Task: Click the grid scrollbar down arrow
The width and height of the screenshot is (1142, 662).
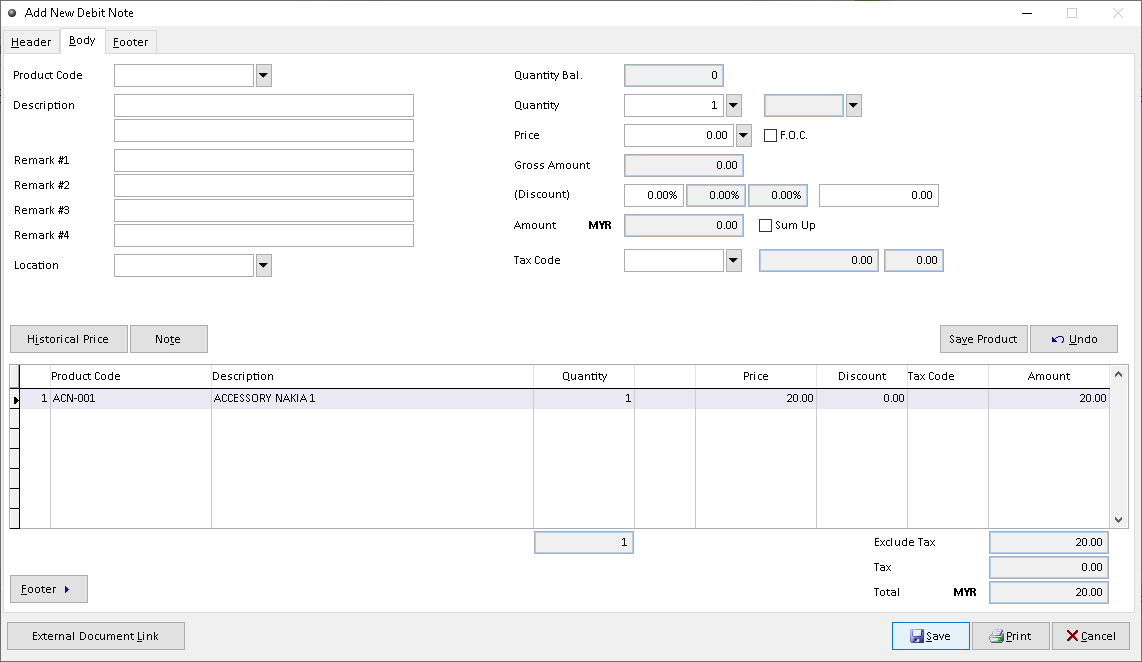Action: 1118,520
